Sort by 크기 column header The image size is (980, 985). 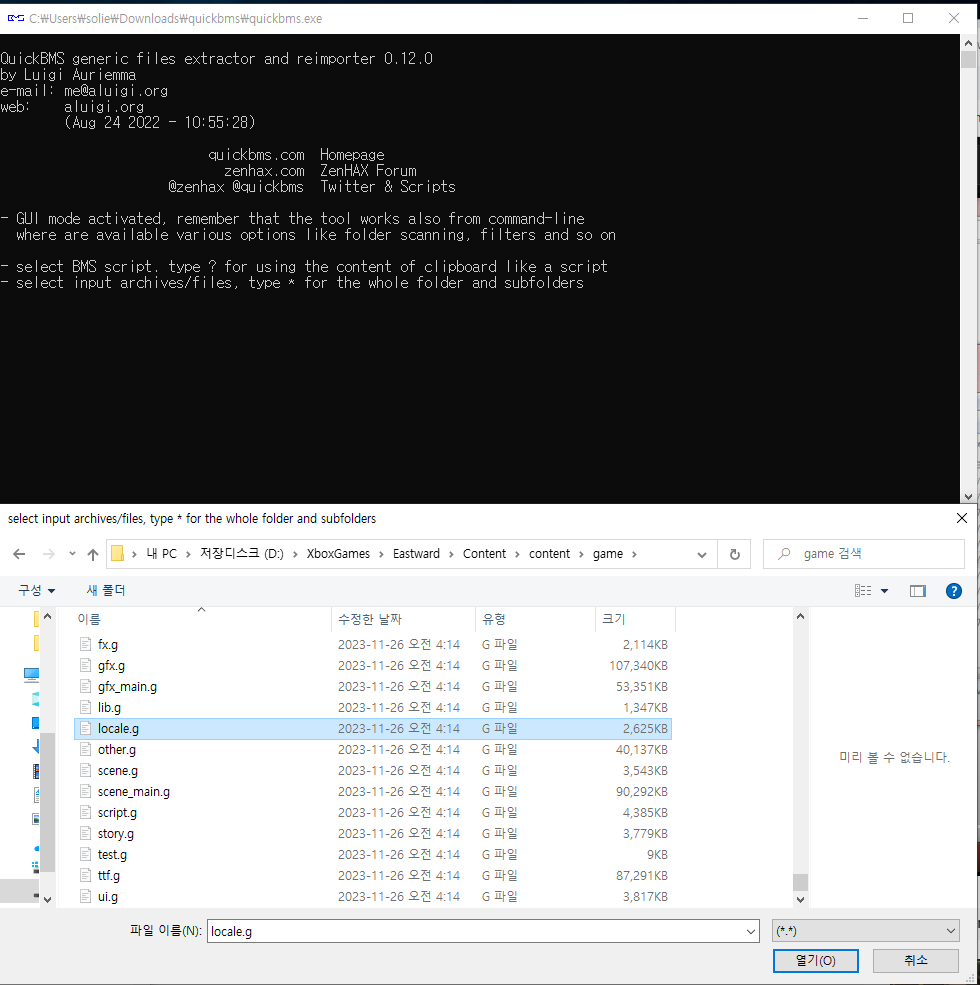pos(635,619)
